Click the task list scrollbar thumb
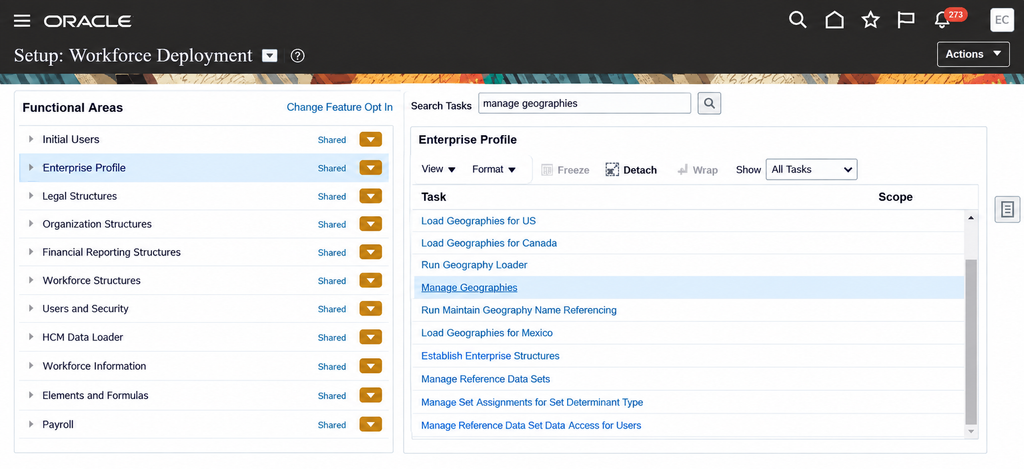Screen dimensions: 1024x469 971,341
